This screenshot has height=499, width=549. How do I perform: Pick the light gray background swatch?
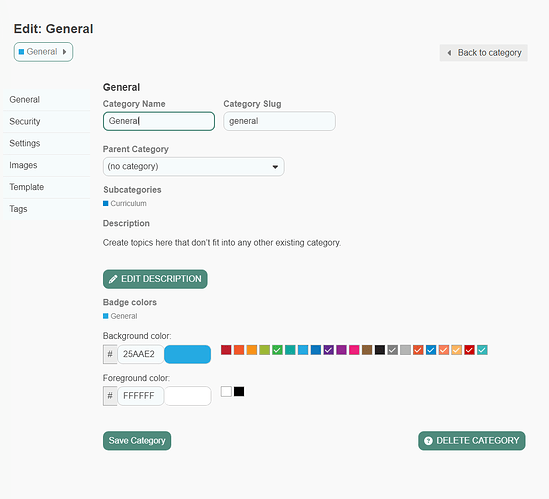[x=405, y=350]
